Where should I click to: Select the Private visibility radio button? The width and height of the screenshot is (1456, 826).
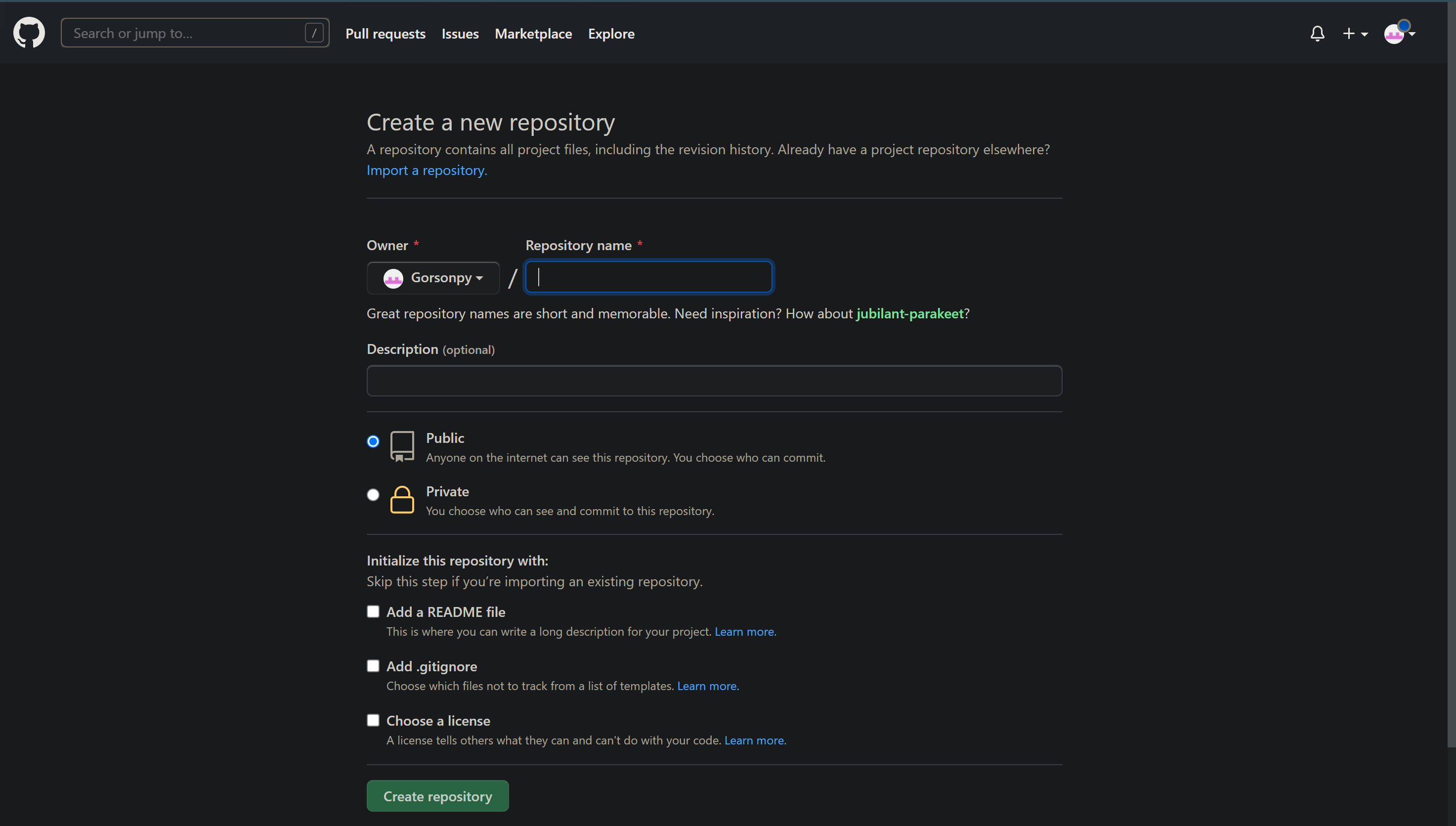click(373, 495)
